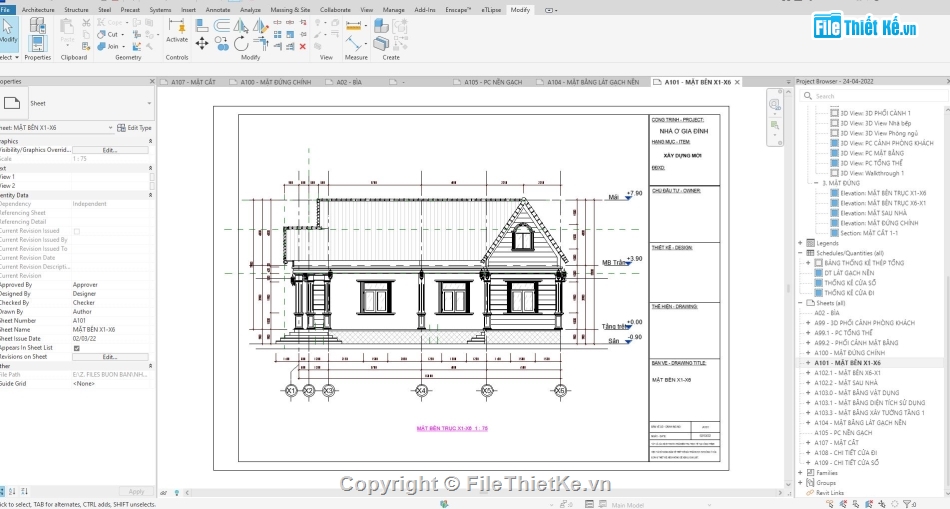This screenshot has width=950, height=509.
Task: Click the red Delete X icon
Action: (x=302, y=46)
